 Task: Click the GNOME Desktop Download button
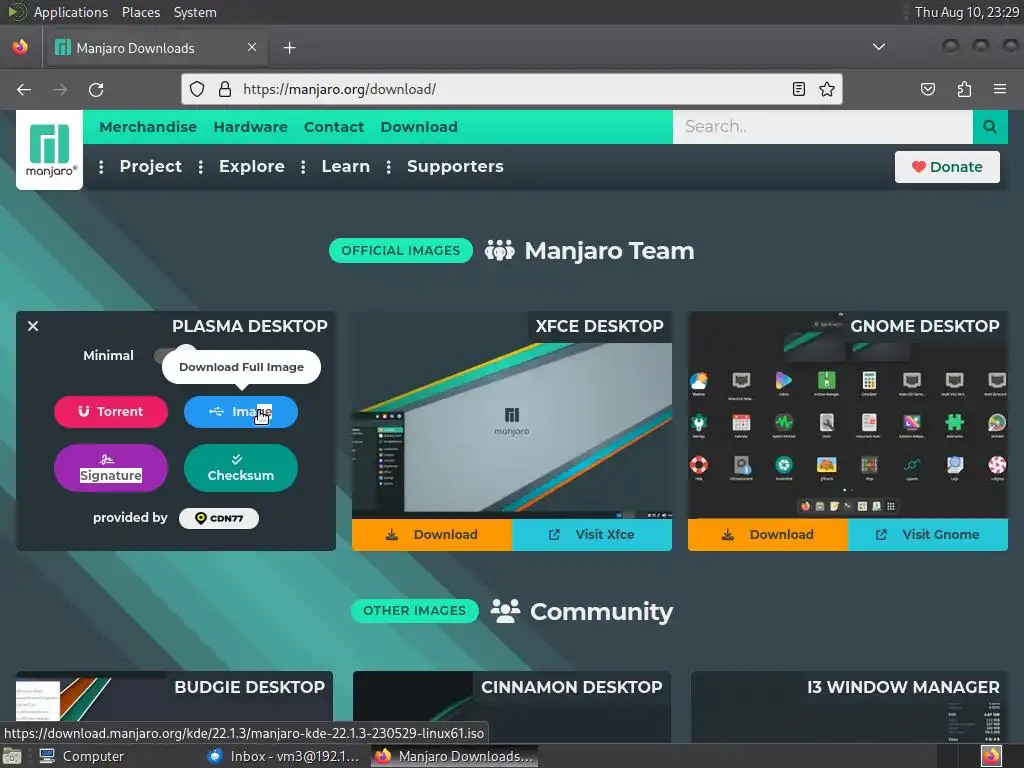(768, 535)
